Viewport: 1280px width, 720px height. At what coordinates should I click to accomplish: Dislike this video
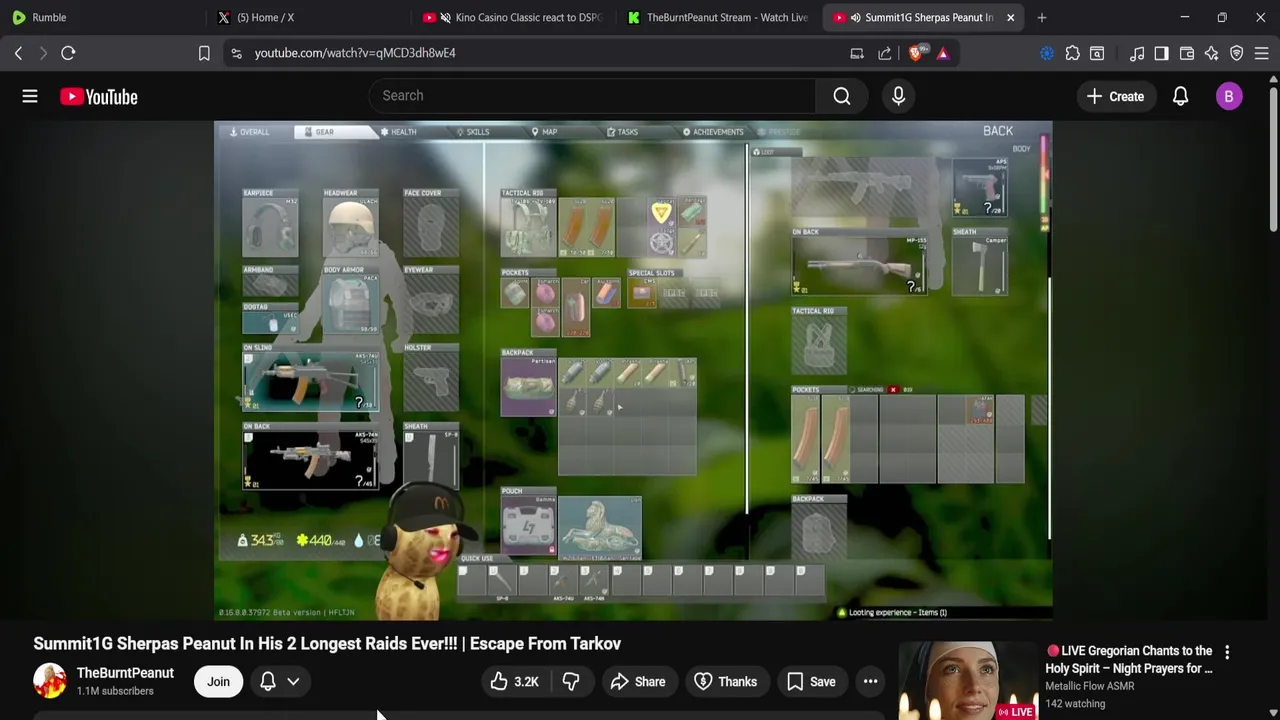pyautogui.click(x=571, y=682)
